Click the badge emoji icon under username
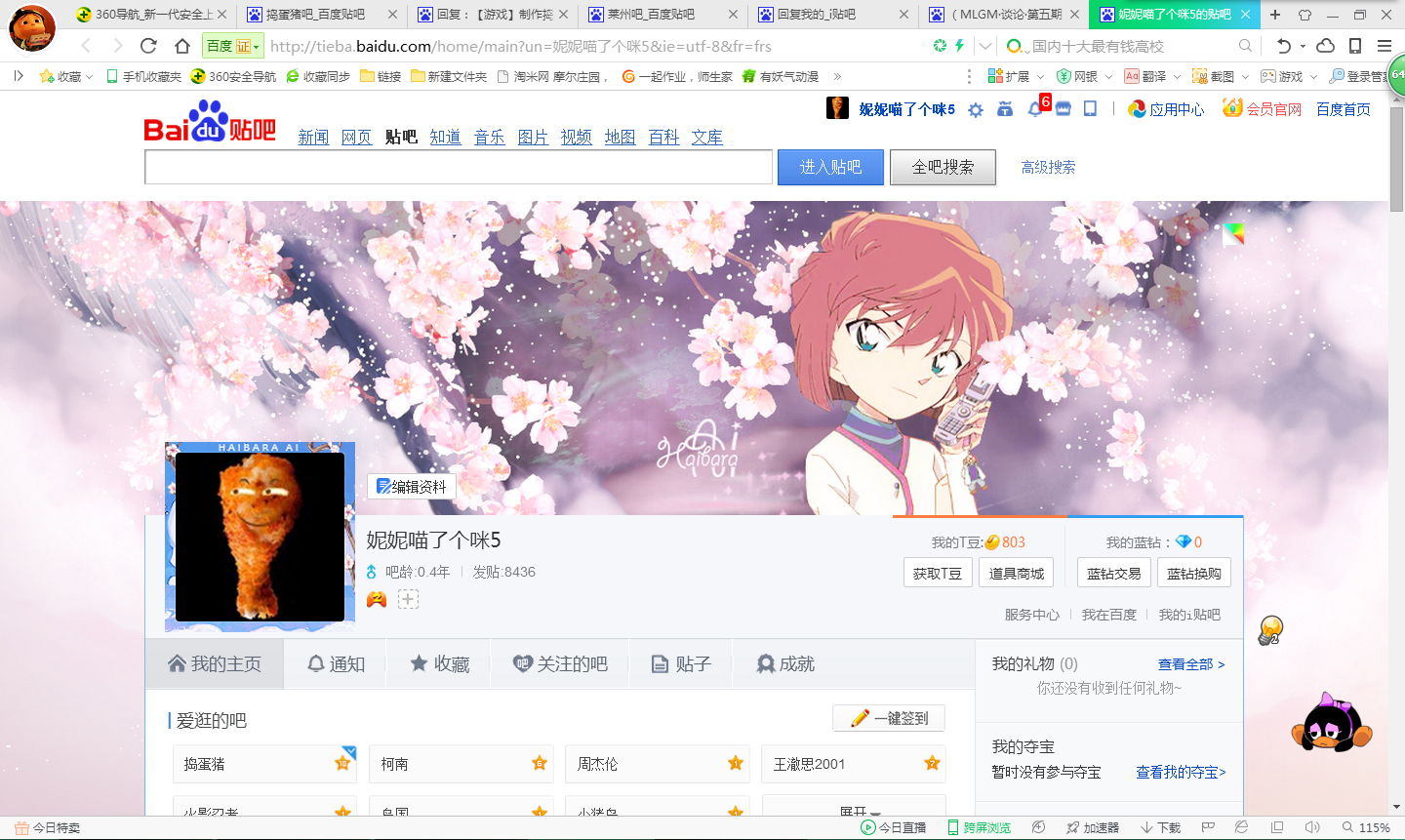The image size is (1405, 840). (377, 599)
